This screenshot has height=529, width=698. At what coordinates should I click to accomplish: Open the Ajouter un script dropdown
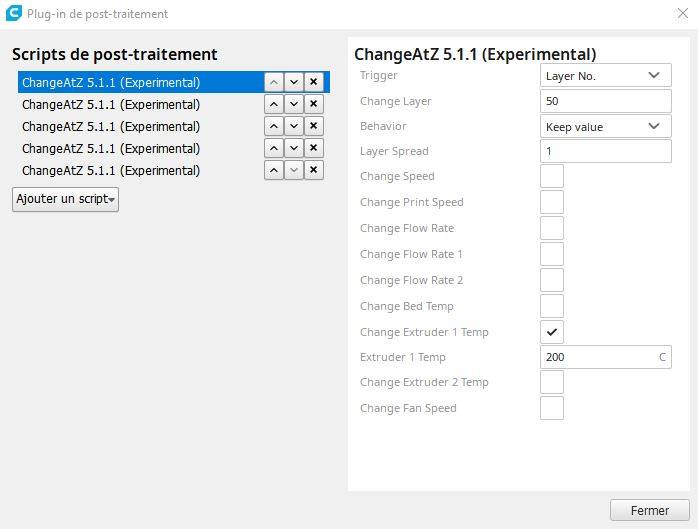click(65, 199)
